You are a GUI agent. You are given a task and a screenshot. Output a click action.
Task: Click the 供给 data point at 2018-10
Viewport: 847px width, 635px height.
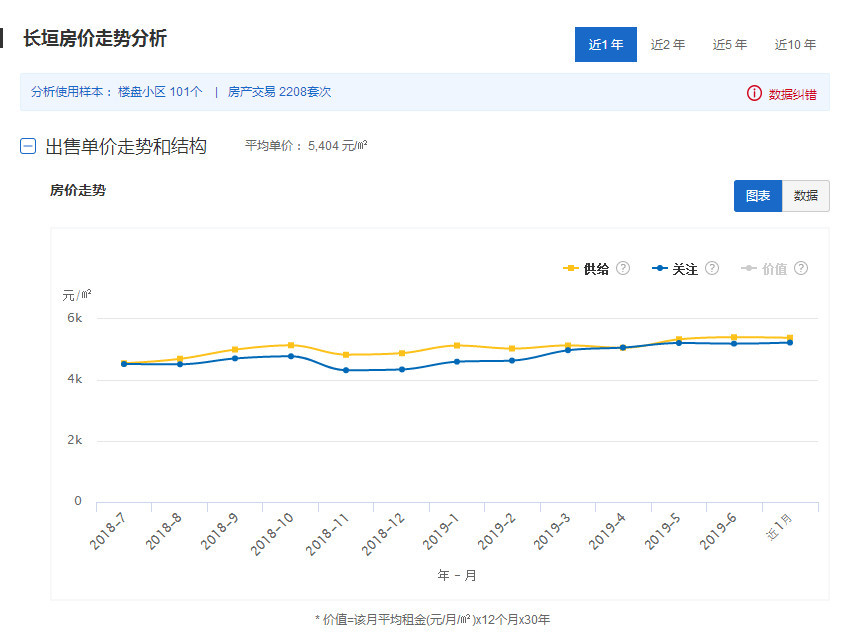[291, 345]
